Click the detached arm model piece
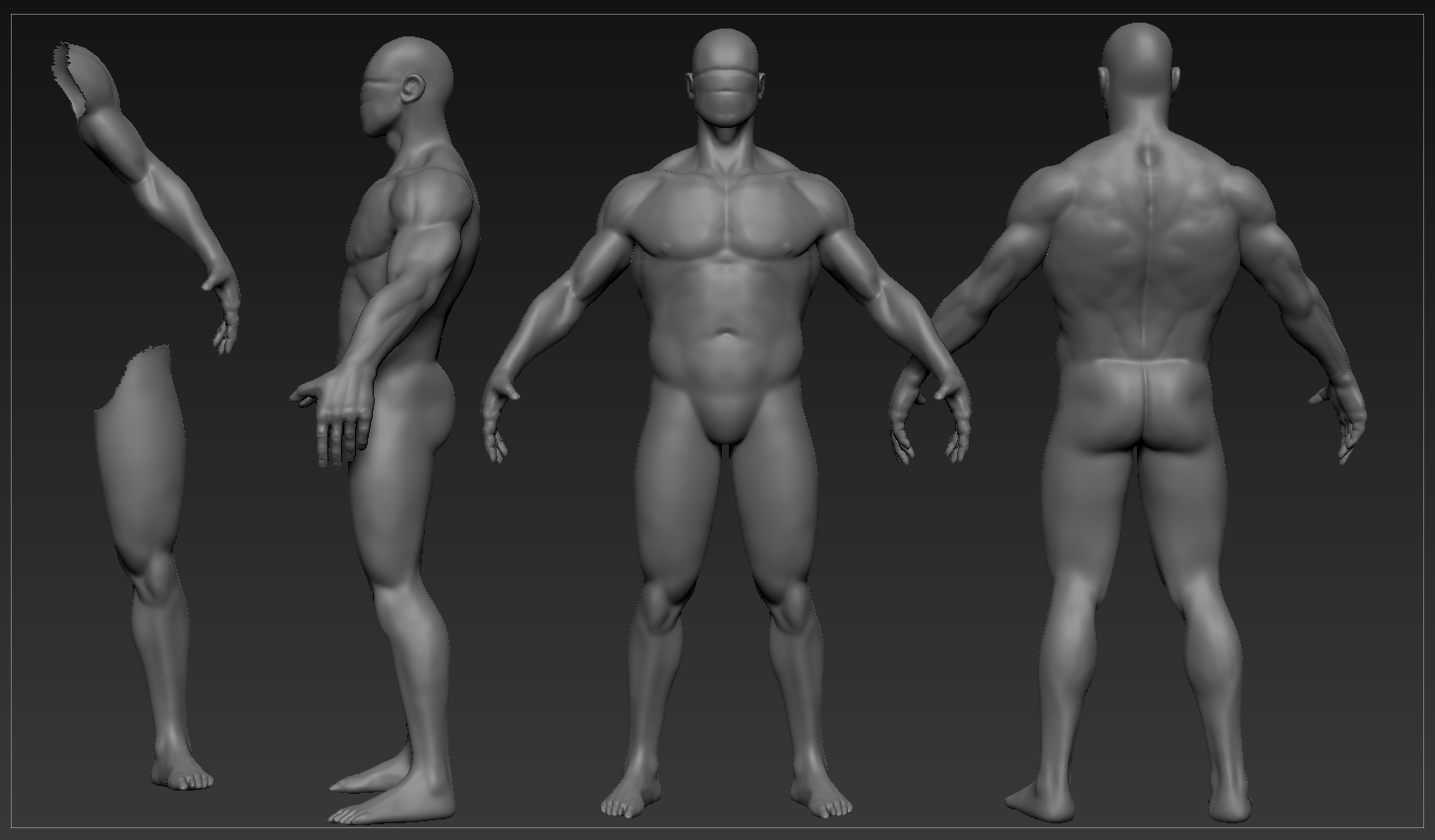Viewport: 1435px width, 840px height. coord(148,197)
